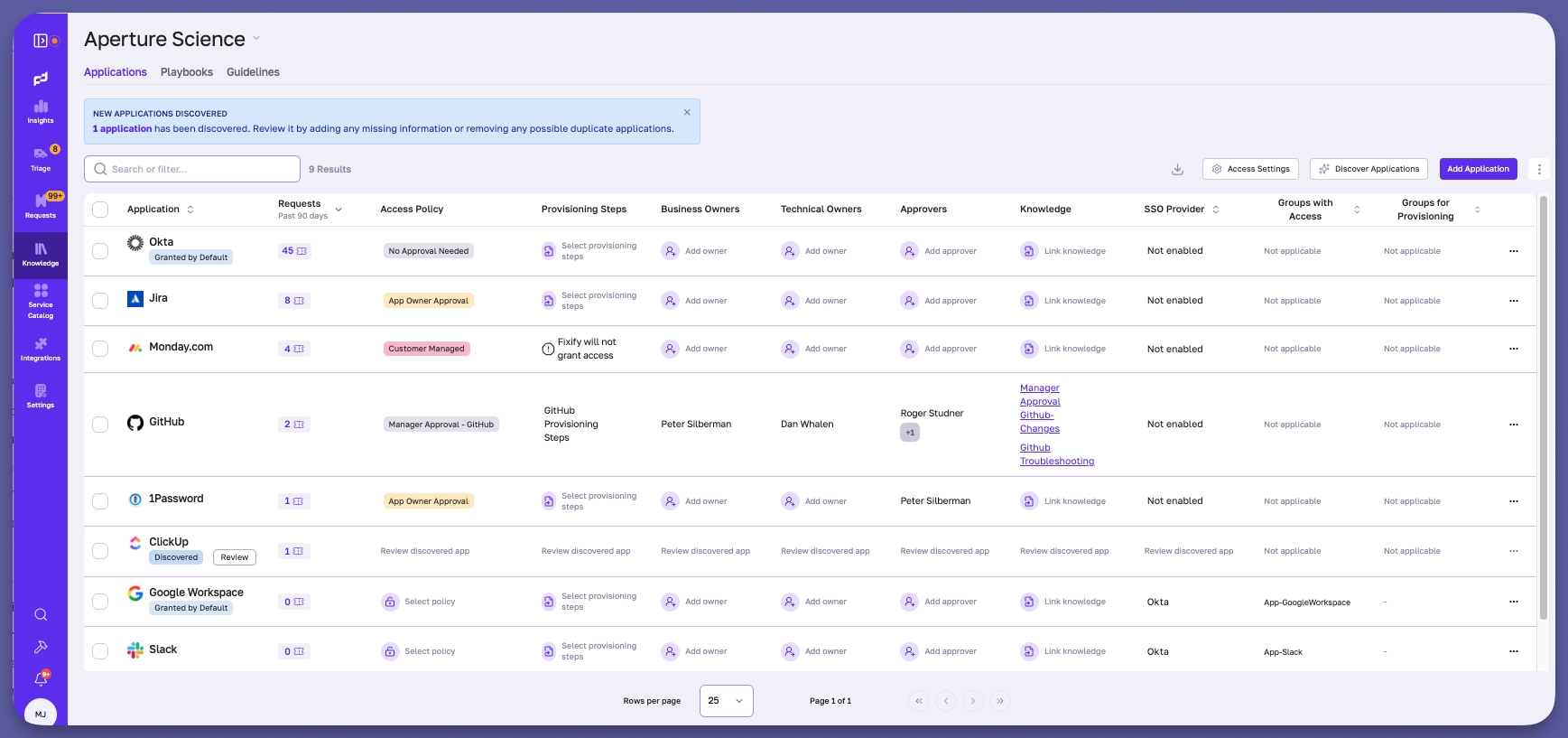
Task: Click Okta's 45 requests badge
Action: click(294, 251)
